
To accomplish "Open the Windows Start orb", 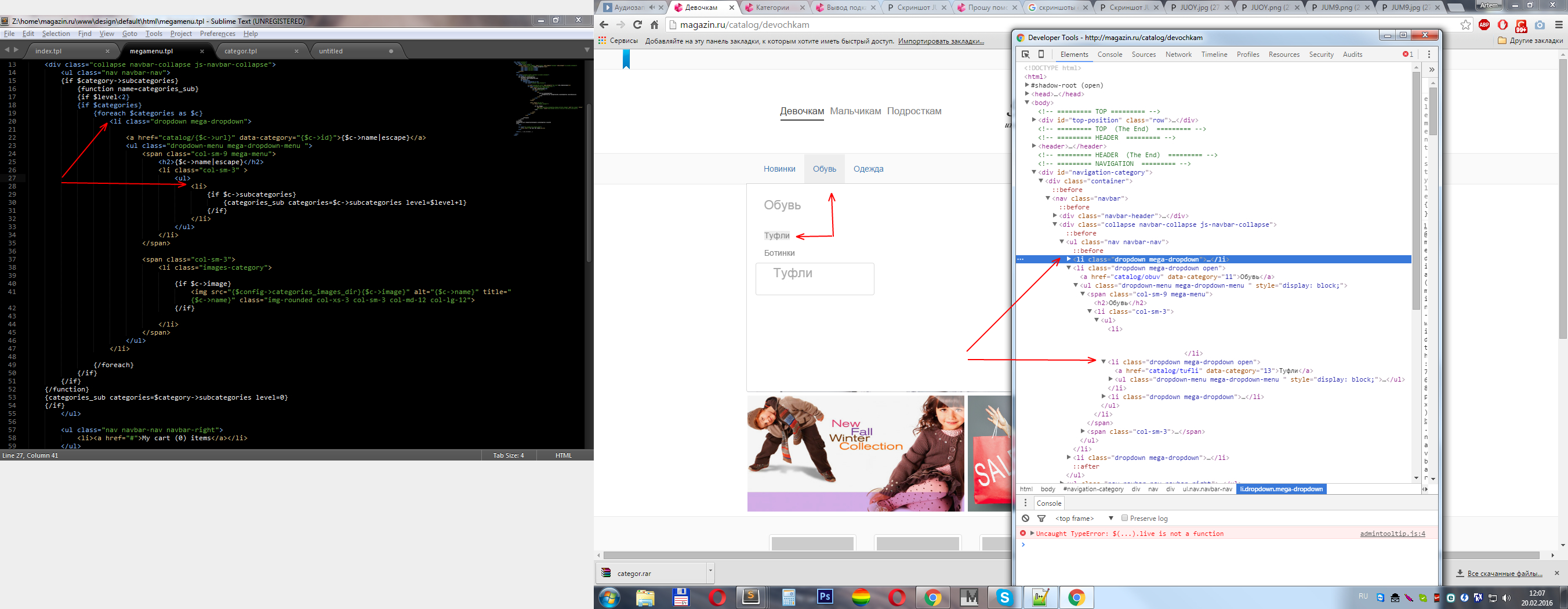I will click(x=609, y=598).
